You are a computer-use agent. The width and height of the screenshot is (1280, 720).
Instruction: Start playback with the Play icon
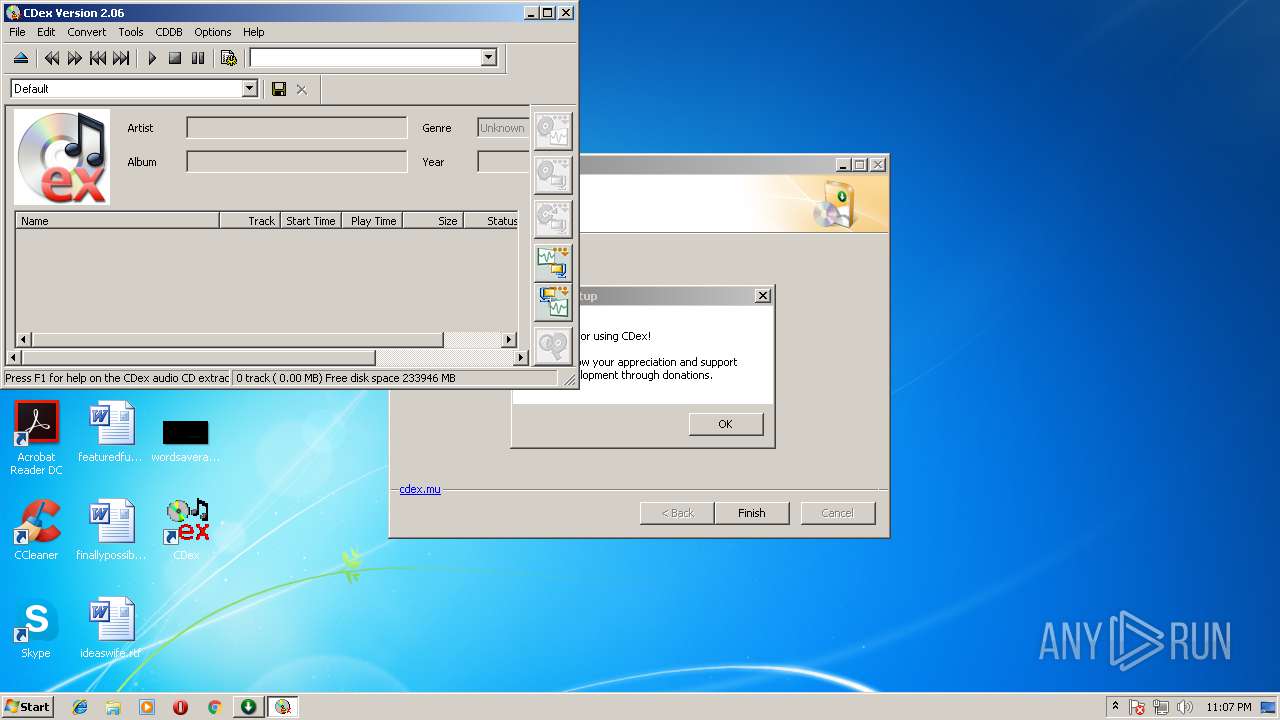[152, 58]
